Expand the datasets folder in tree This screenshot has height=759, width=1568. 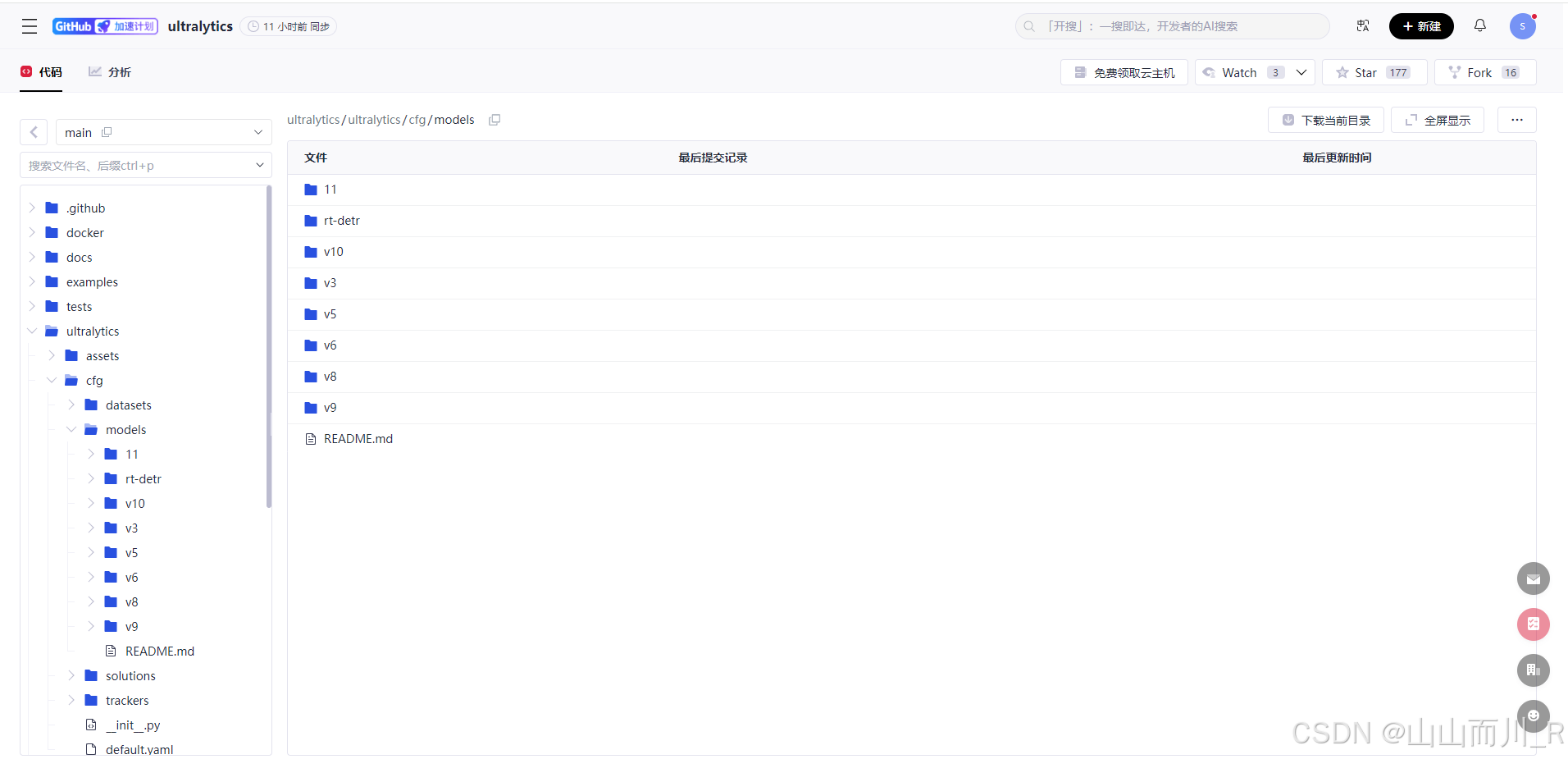[x=71, y=405]
